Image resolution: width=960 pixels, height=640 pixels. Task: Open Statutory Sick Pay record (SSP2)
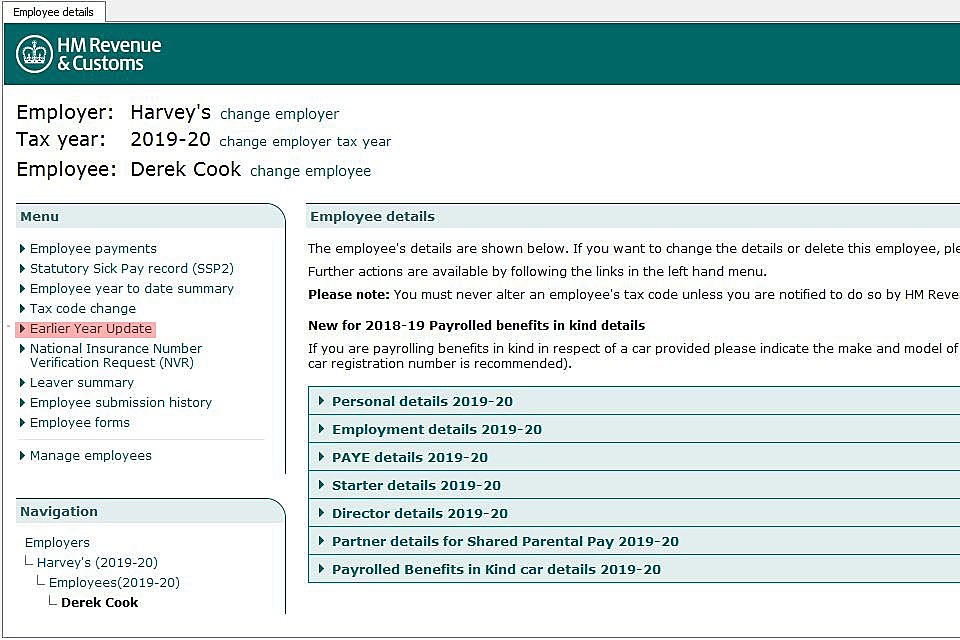(131, 269)
